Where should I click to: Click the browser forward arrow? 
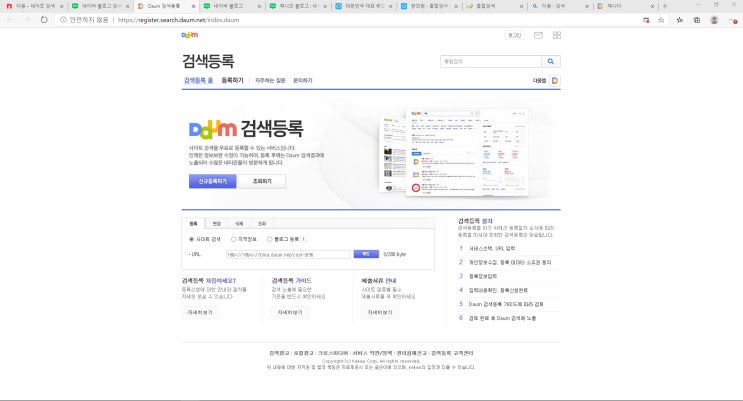[x=27, y=20]
